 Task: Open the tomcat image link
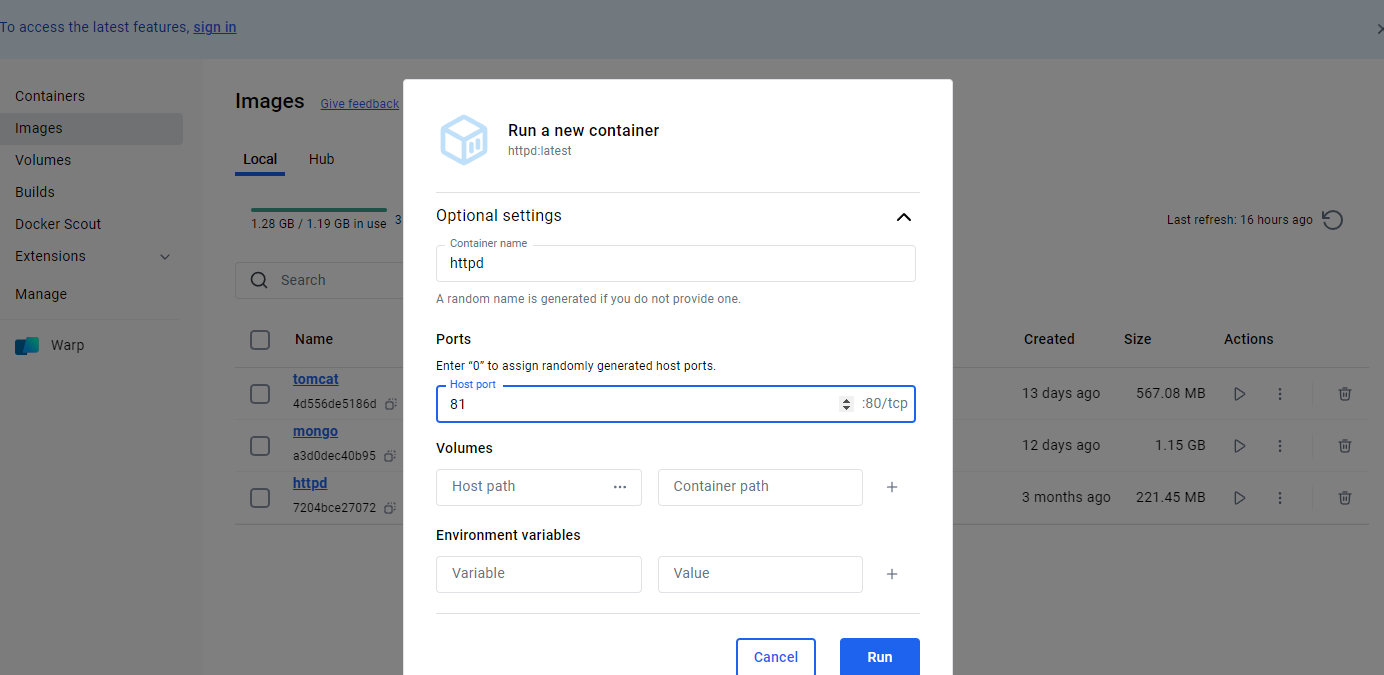tap(316, 379)
